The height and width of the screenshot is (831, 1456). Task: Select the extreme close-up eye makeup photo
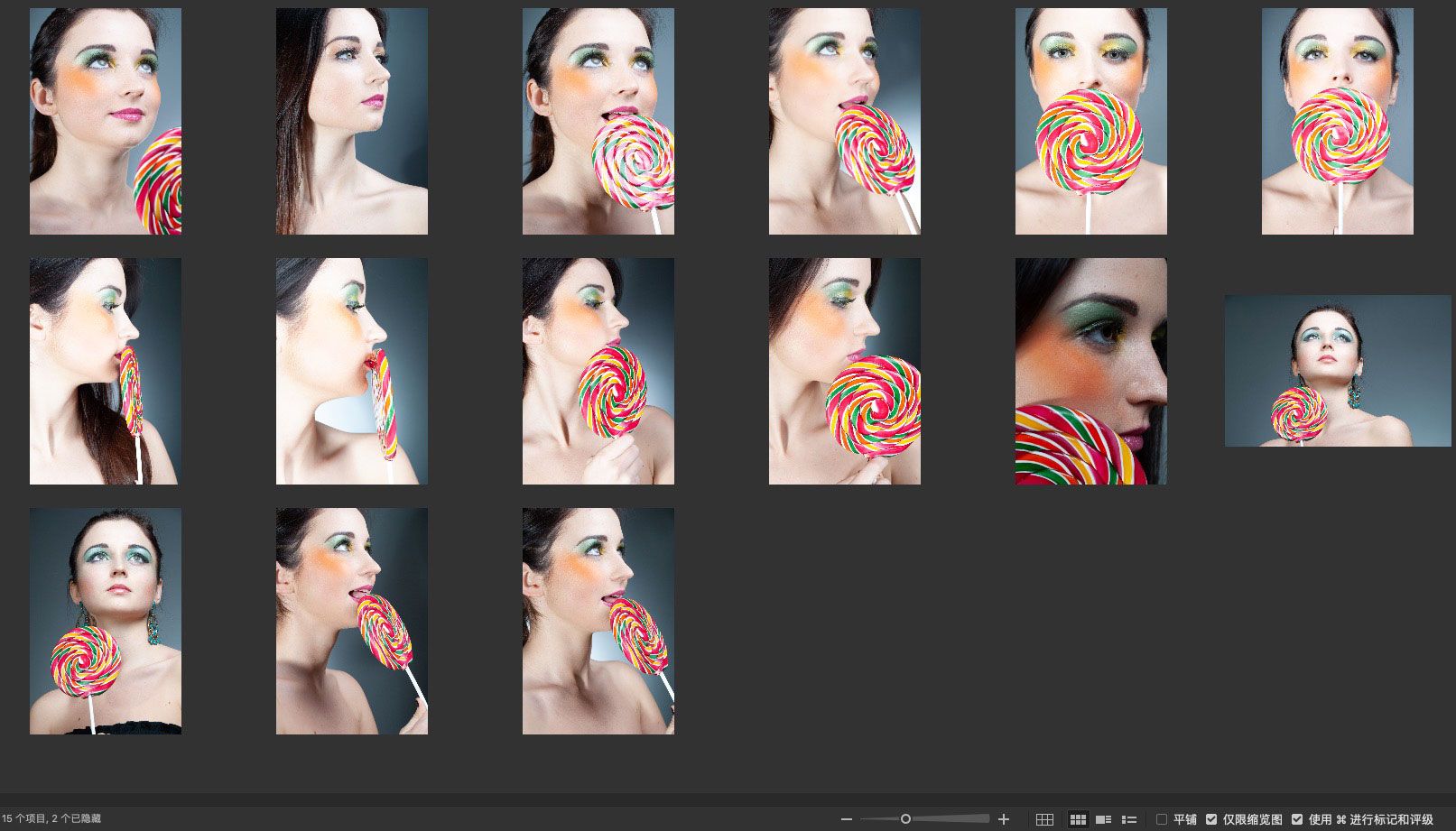tap(1090, 371)
